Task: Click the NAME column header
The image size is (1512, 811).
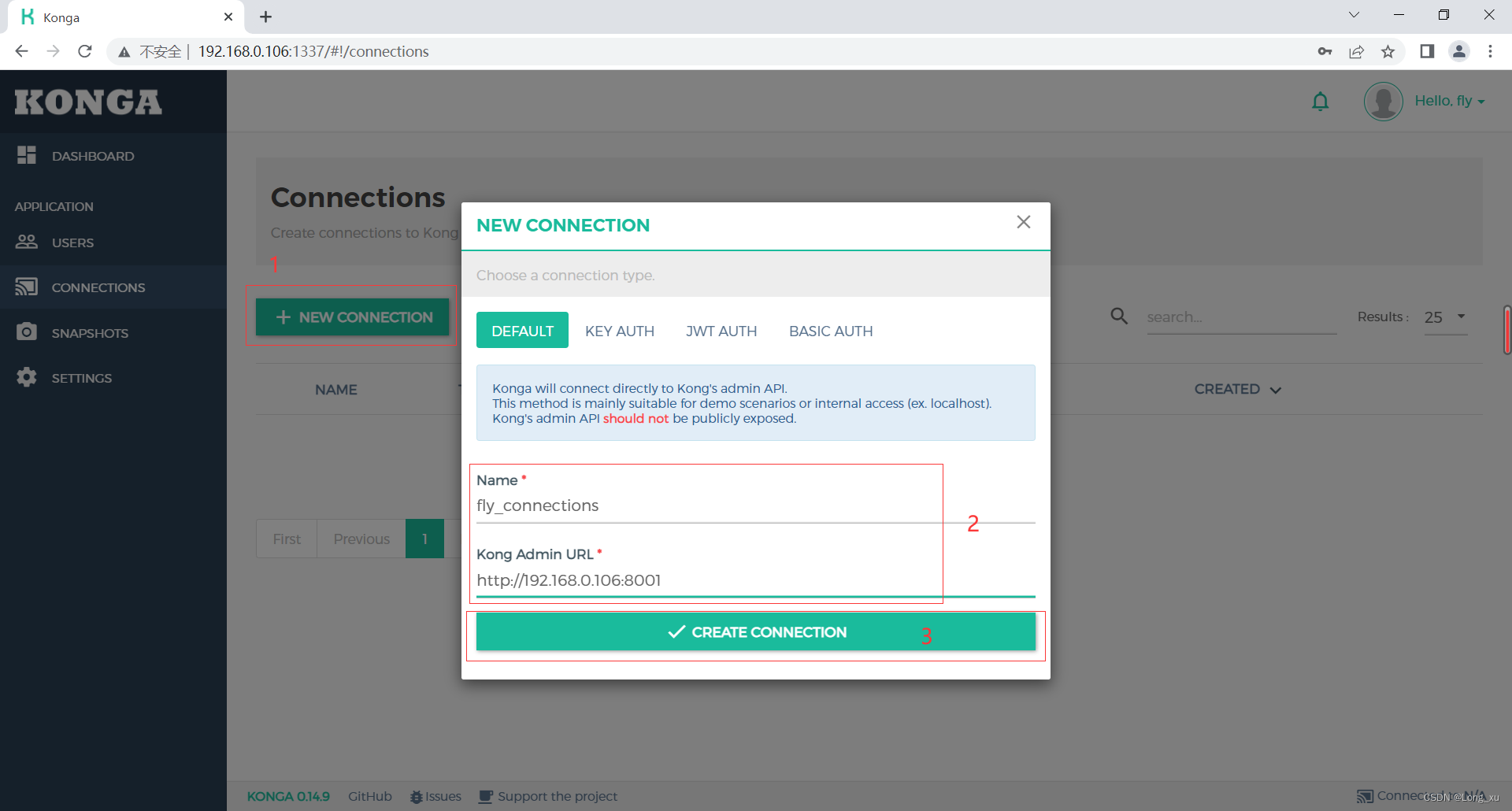Action: tap(336, 389)
